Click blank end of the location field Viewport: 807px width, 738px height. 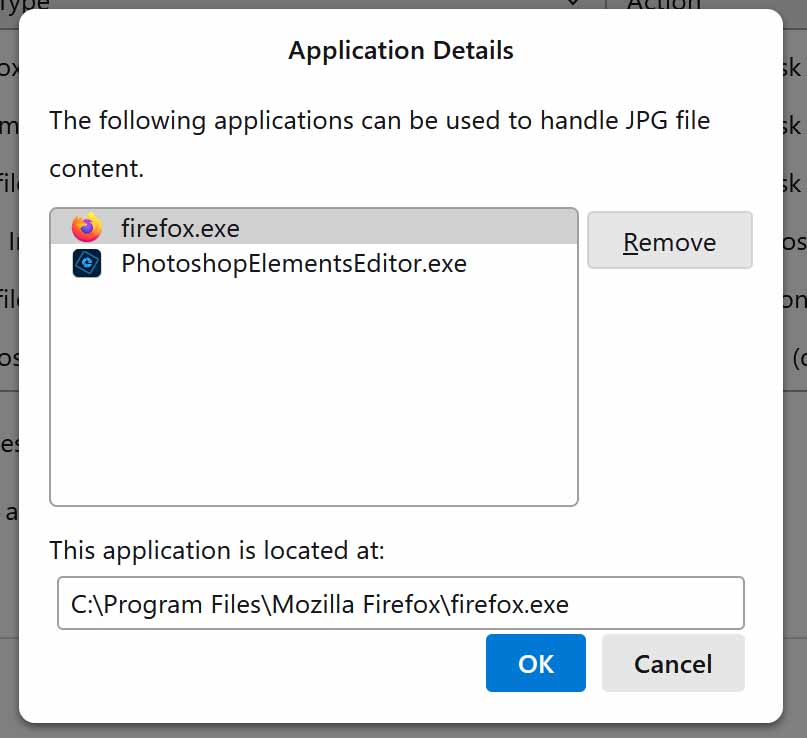pyautogui.click(x=660, y=604)
